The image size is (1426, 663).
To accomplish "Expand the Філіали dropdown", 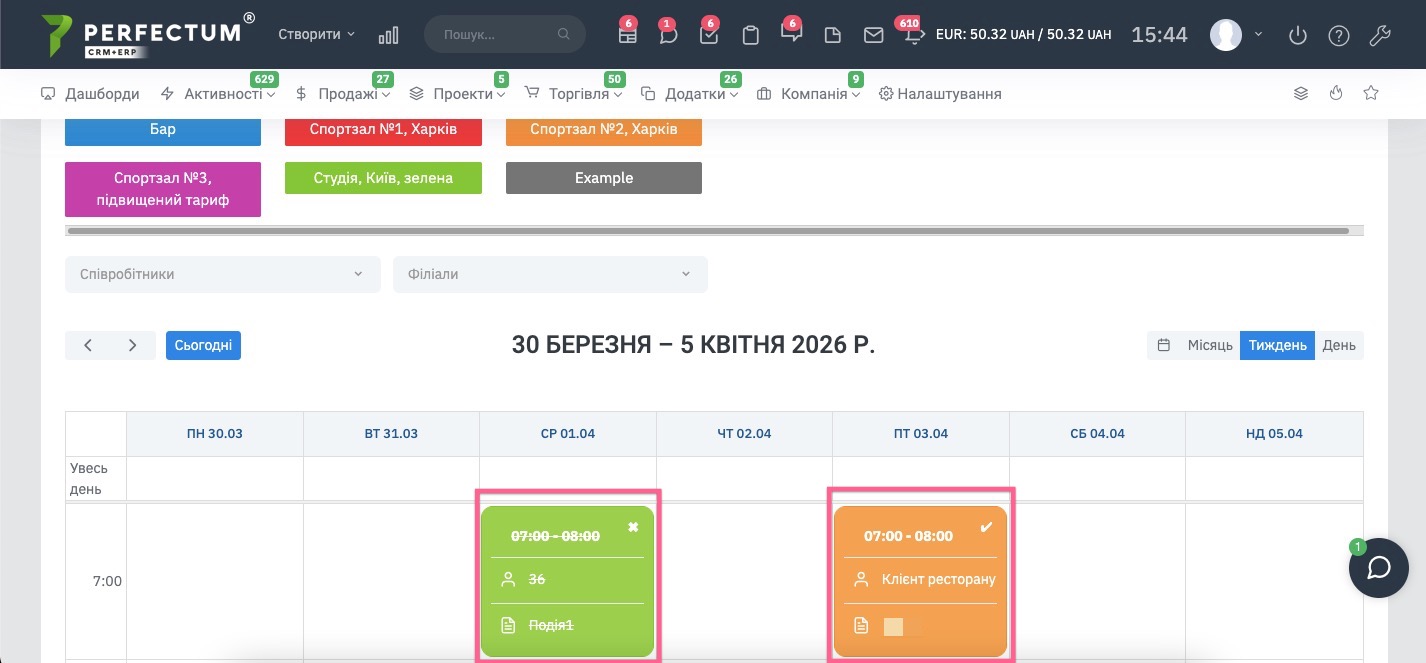I will [550, 274].
